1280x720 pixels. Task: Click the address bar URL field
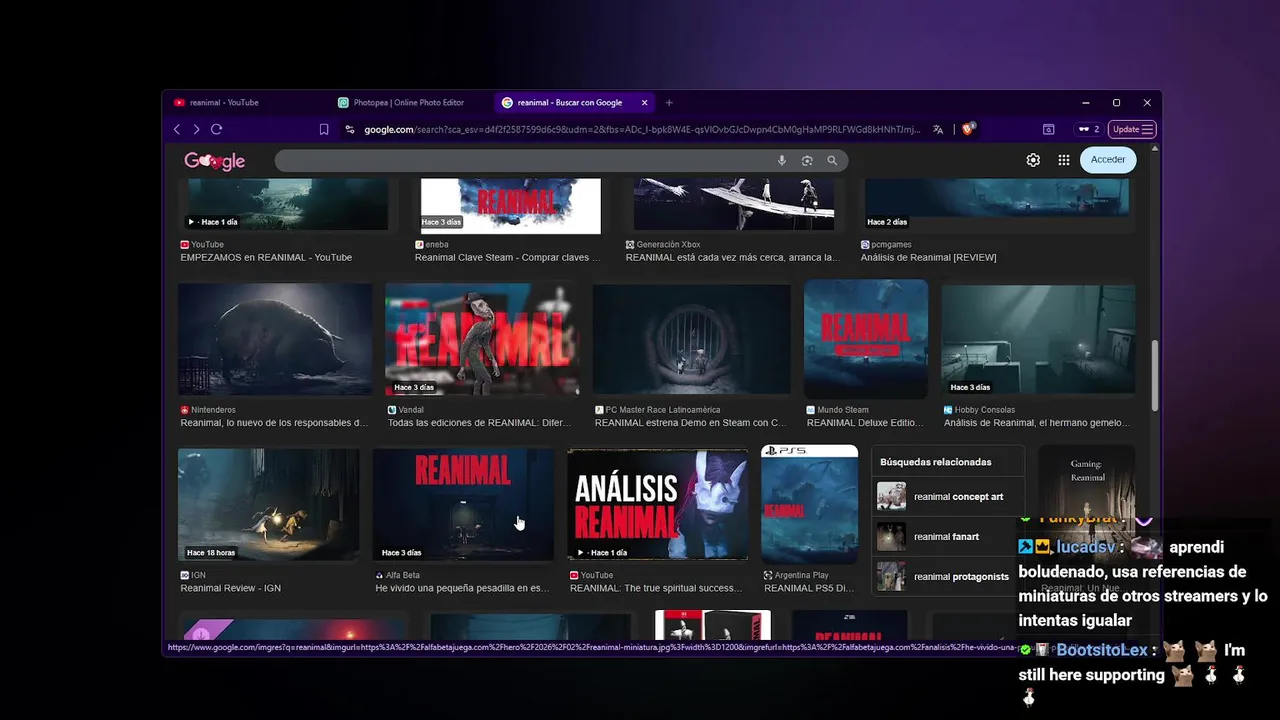[x=640, y=129]
